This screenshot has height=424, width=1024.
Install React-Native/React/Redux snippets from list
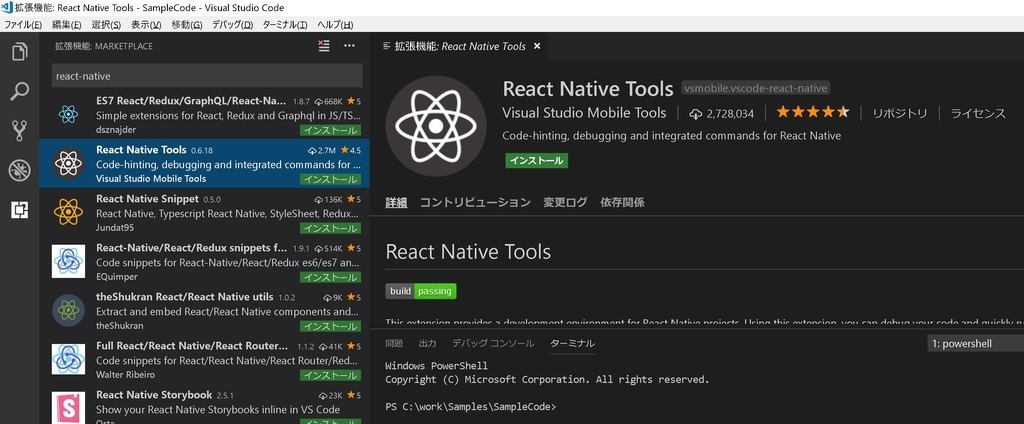[x=330, y=277]
